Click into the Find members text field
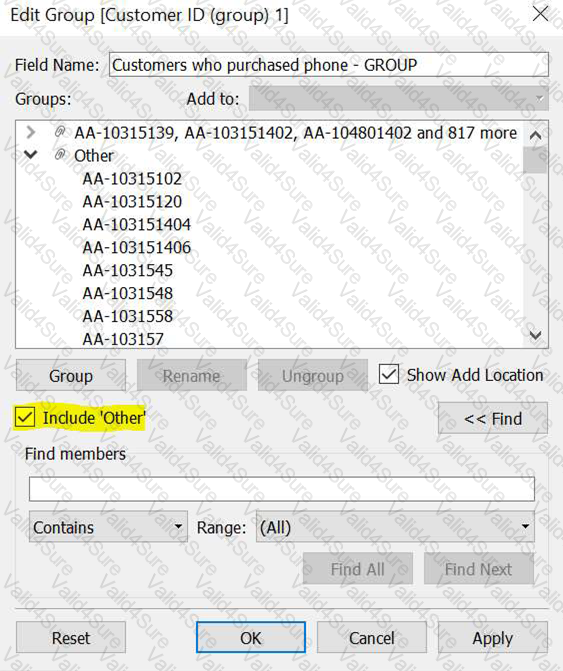The image size is (563, 671). 282,489
